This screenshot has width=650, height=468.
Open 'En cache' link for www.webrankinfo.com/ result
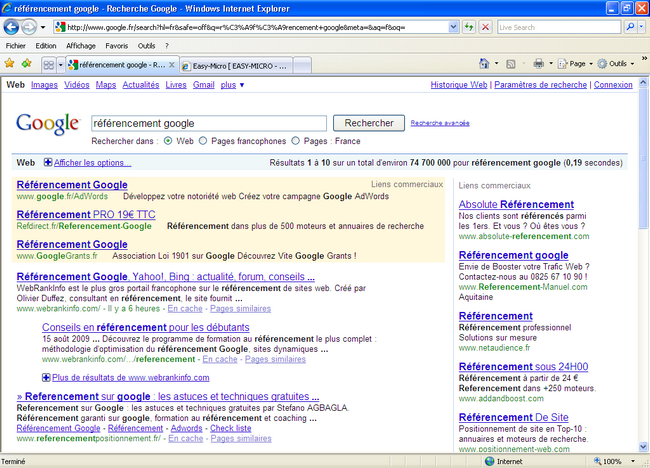click(185, 308)
